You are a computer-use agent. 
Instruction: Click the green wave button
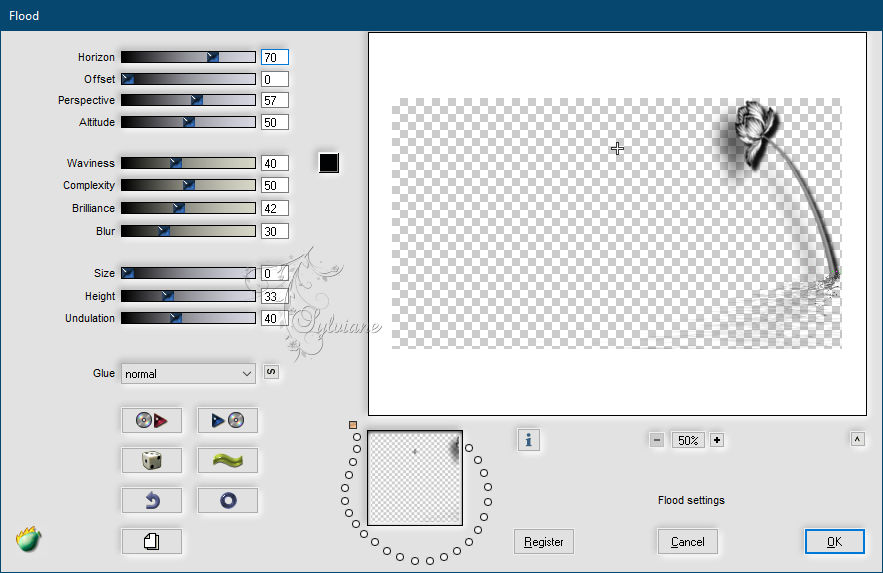click(x=228, y=460)
